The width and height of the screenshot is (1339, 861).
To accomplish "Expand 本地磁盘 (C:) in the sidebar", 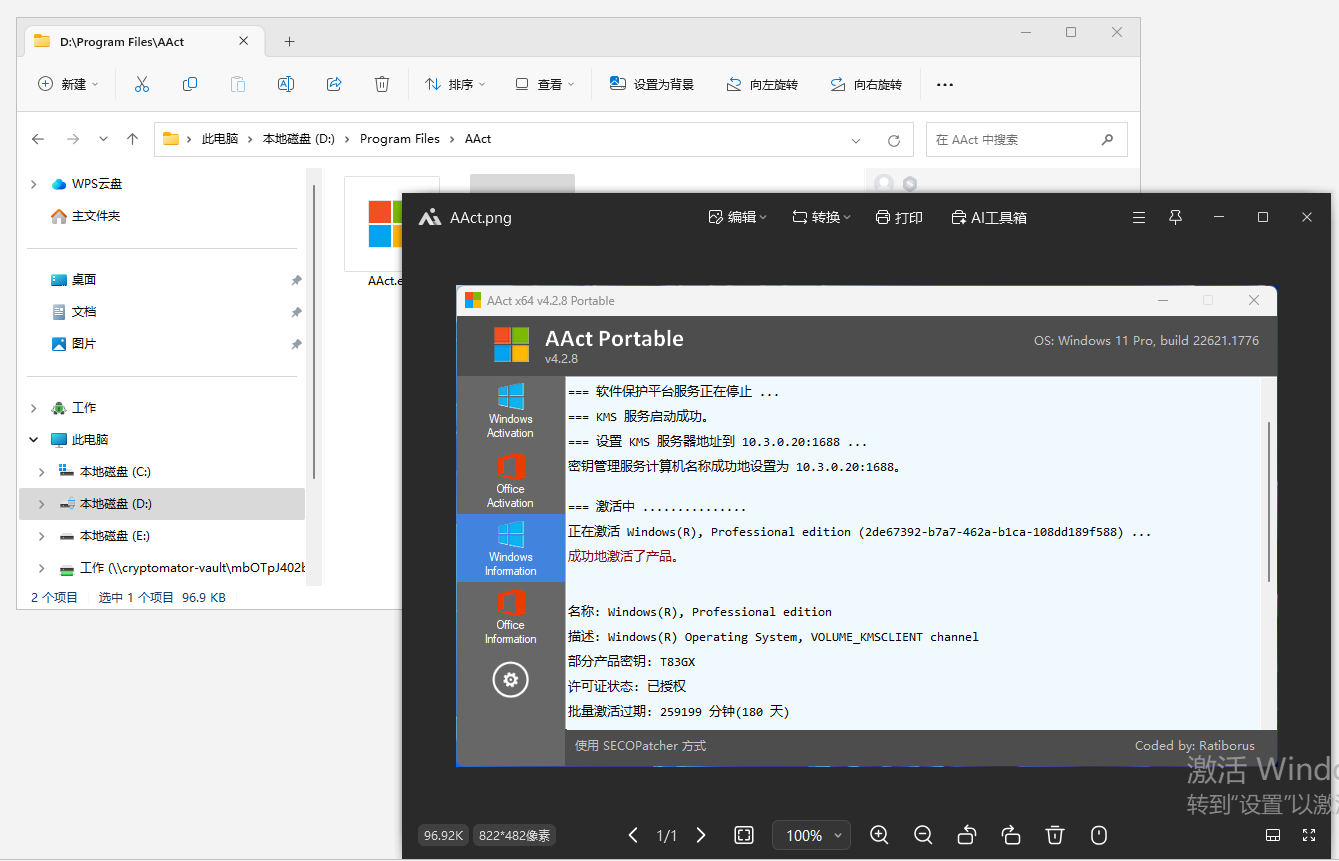I will point(40,471).
